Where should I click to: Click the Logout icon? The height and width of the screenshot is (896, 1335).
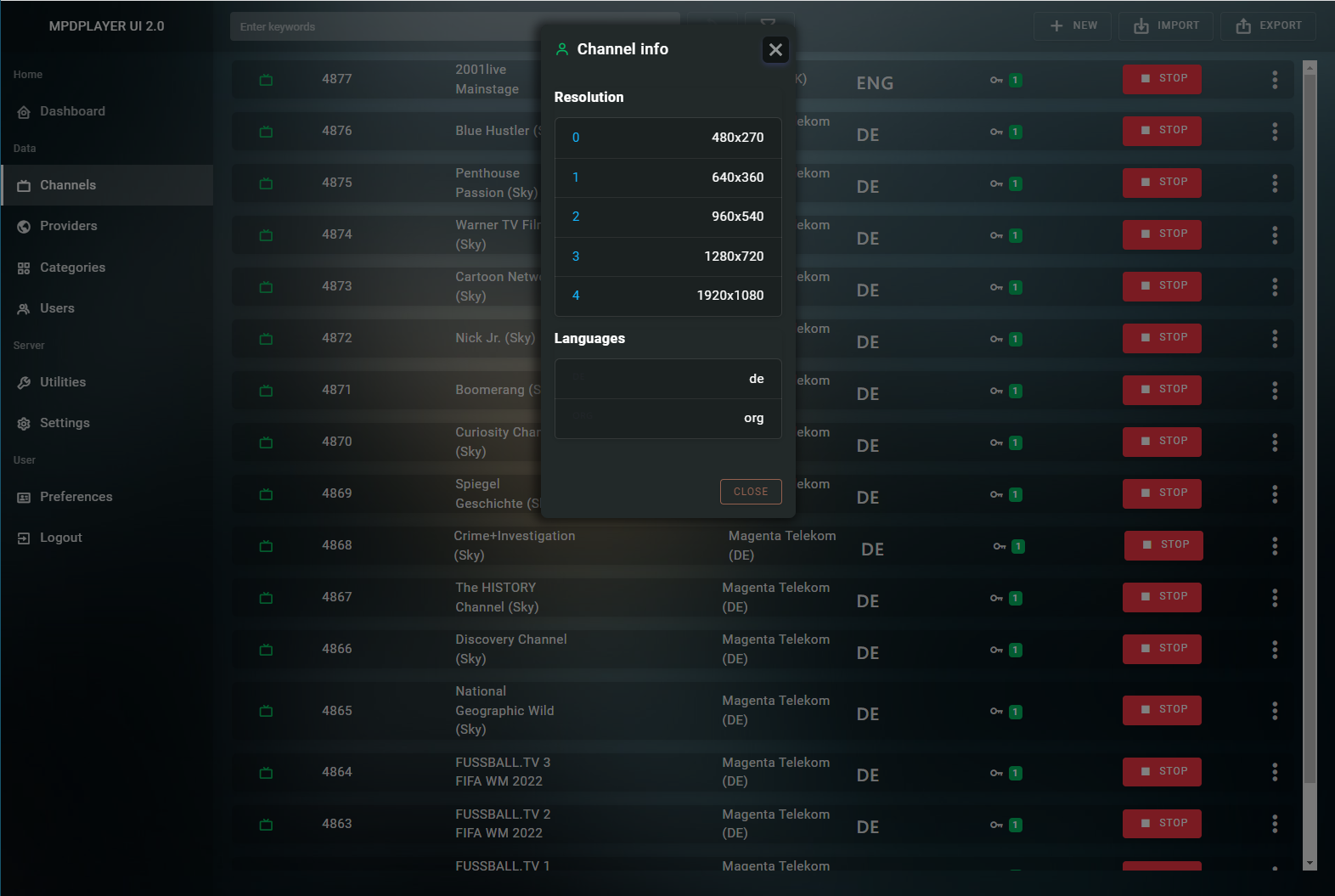pyautogui.click(x=24, y=538)
